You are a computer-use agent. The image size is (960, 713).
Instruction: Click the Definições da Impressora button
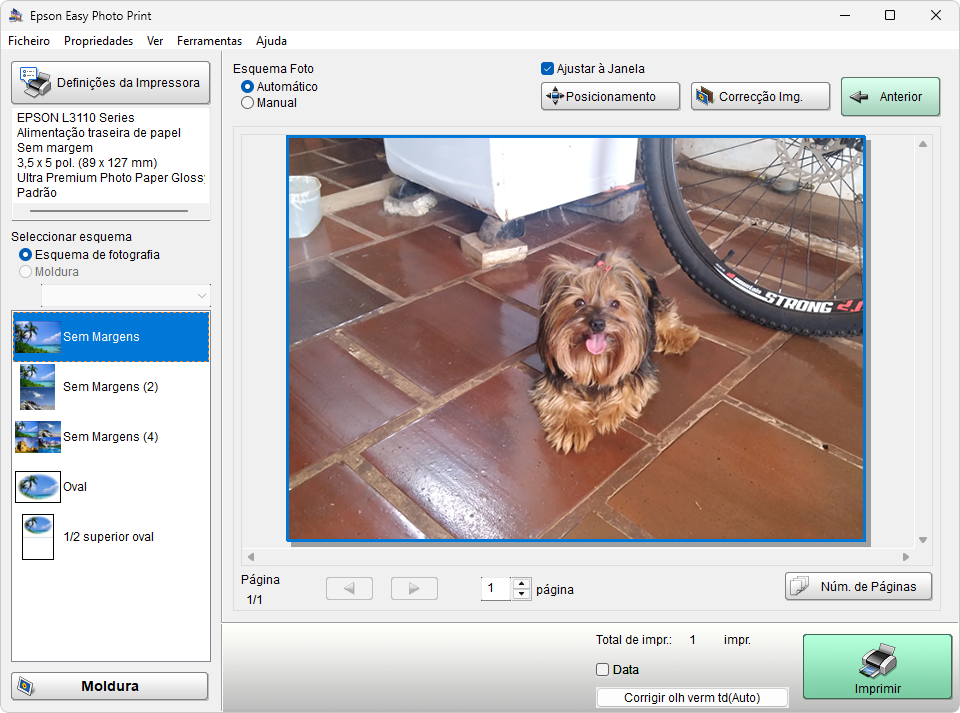pyautogui.click(x=111, y=83)
